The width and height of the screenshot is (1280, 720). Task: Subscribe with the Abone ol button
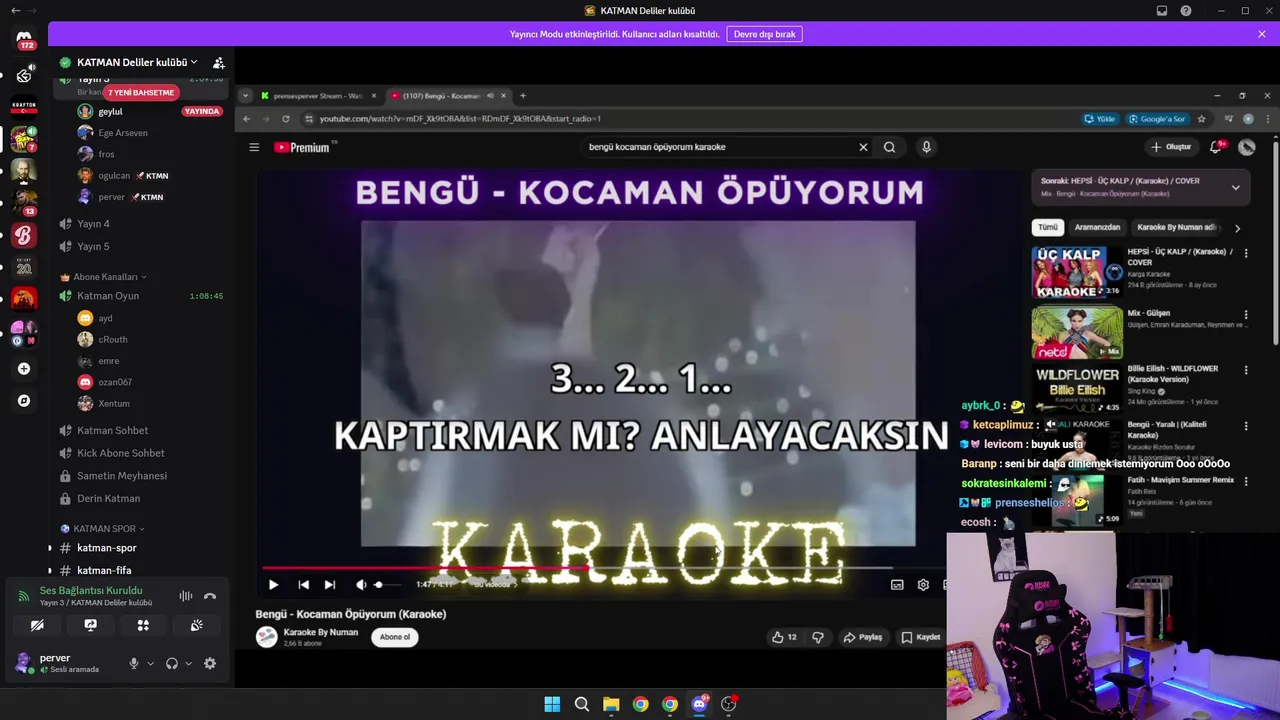click(395, 637)
